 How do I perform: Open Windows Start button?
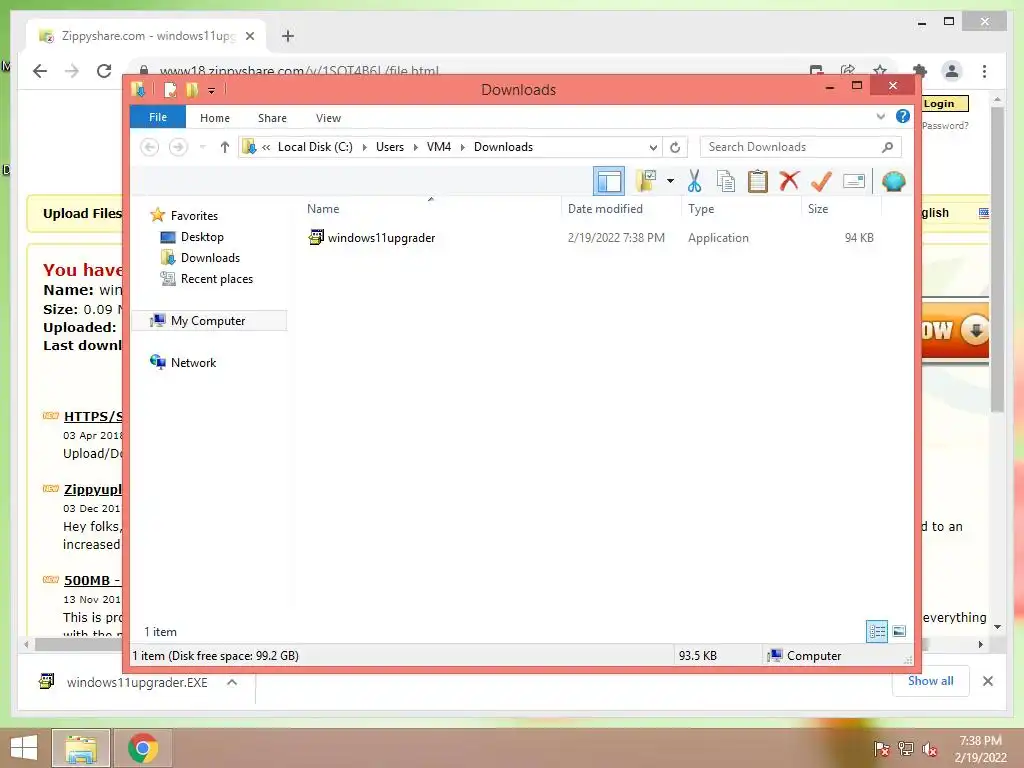point(24,748)
